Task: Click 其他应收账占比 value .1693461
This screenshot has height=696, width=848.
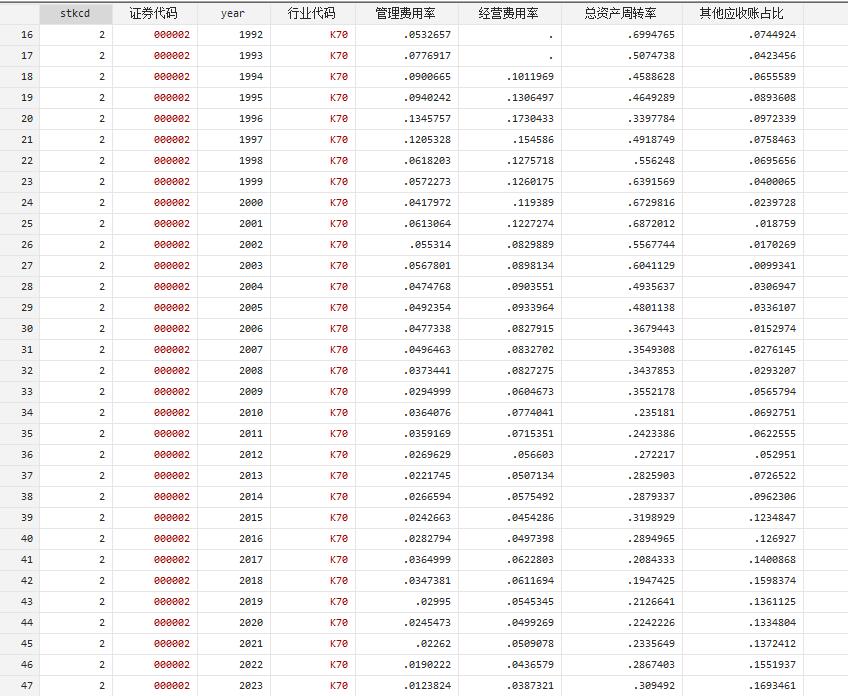Action: click(772, 685)
